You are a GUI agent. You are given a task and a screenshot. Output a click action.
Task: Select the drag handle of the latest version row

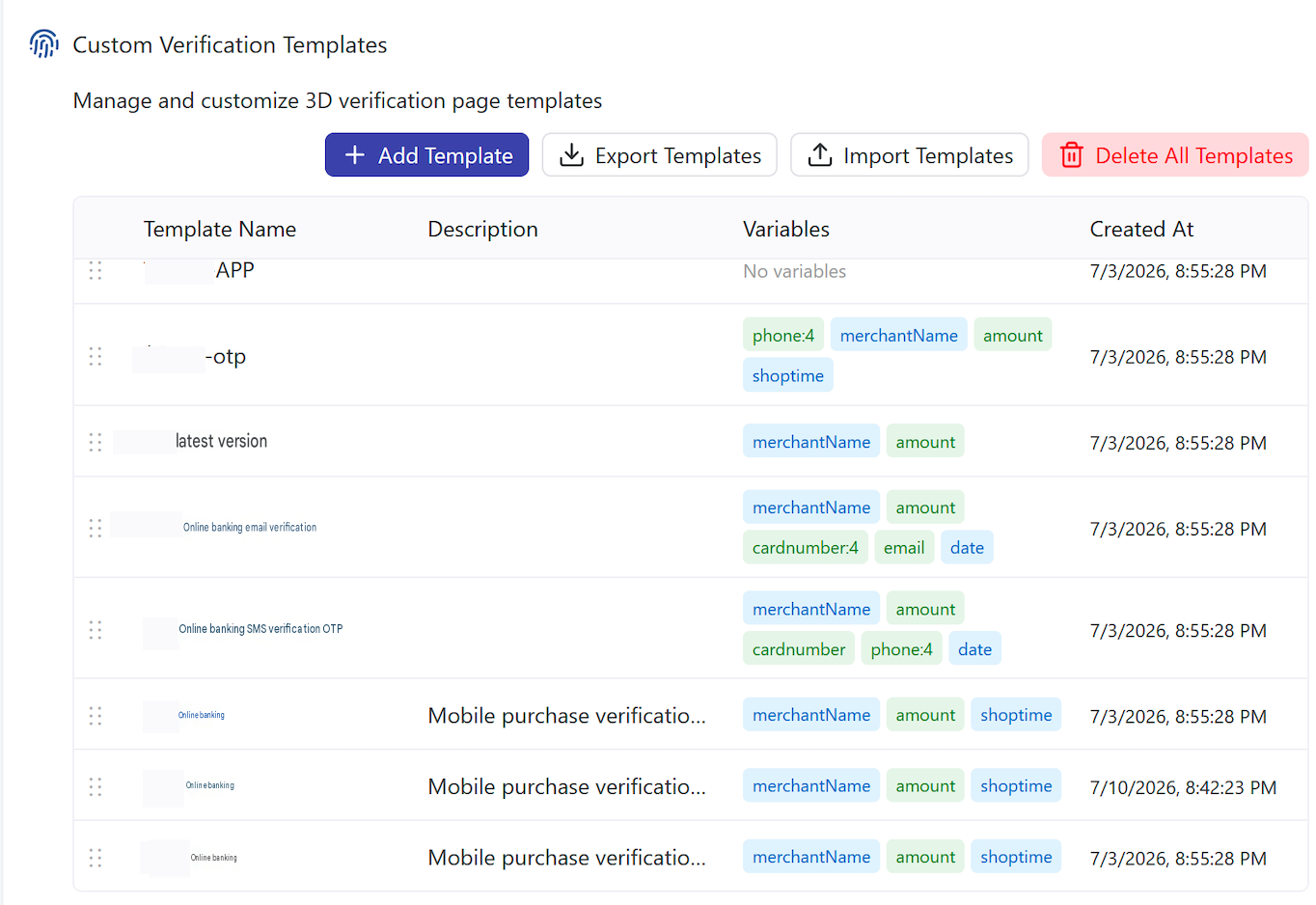pyautogui.click(x=96, y=442)
